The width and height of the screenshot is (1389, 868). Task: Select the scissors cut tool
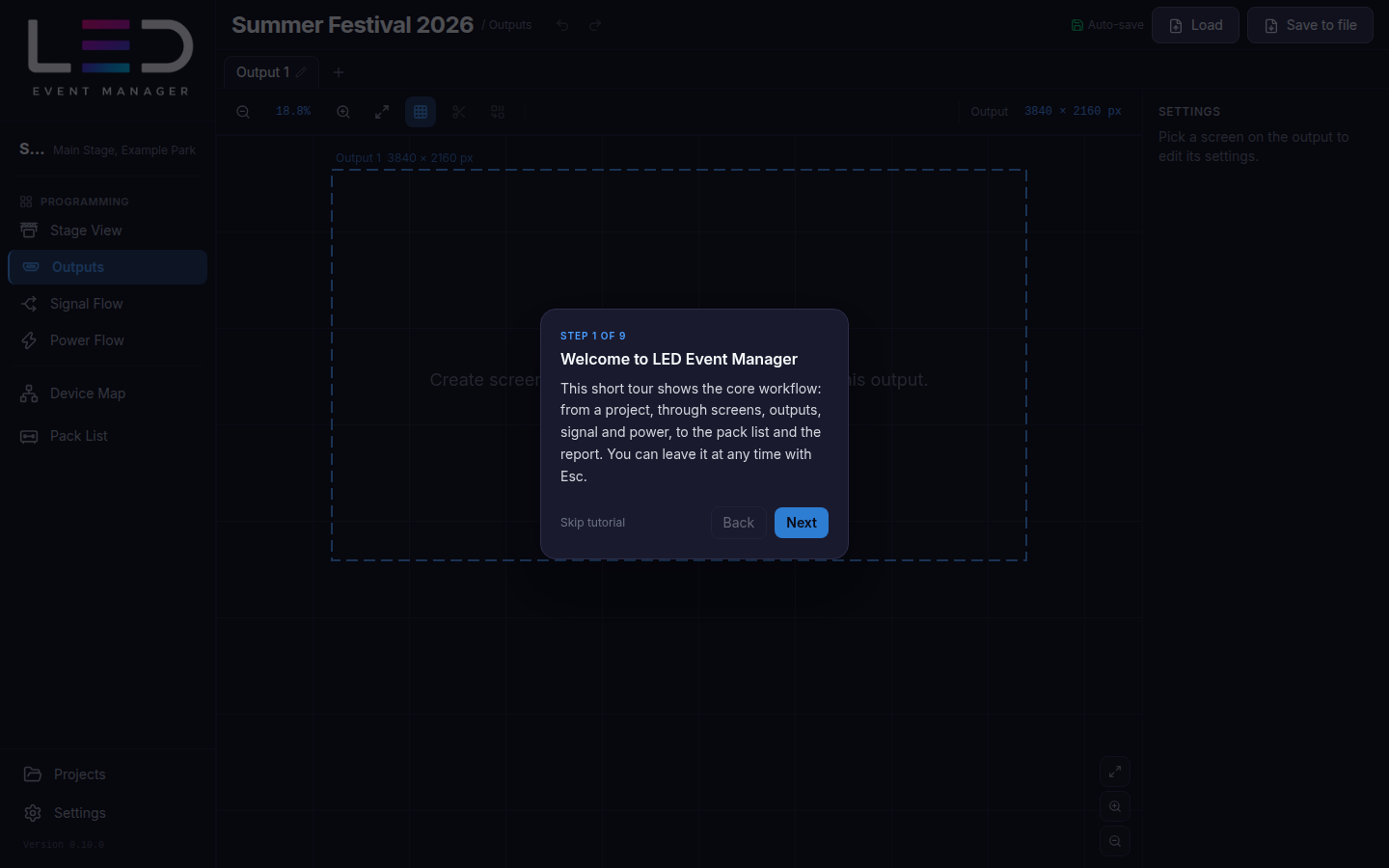[x=459, y=112]
